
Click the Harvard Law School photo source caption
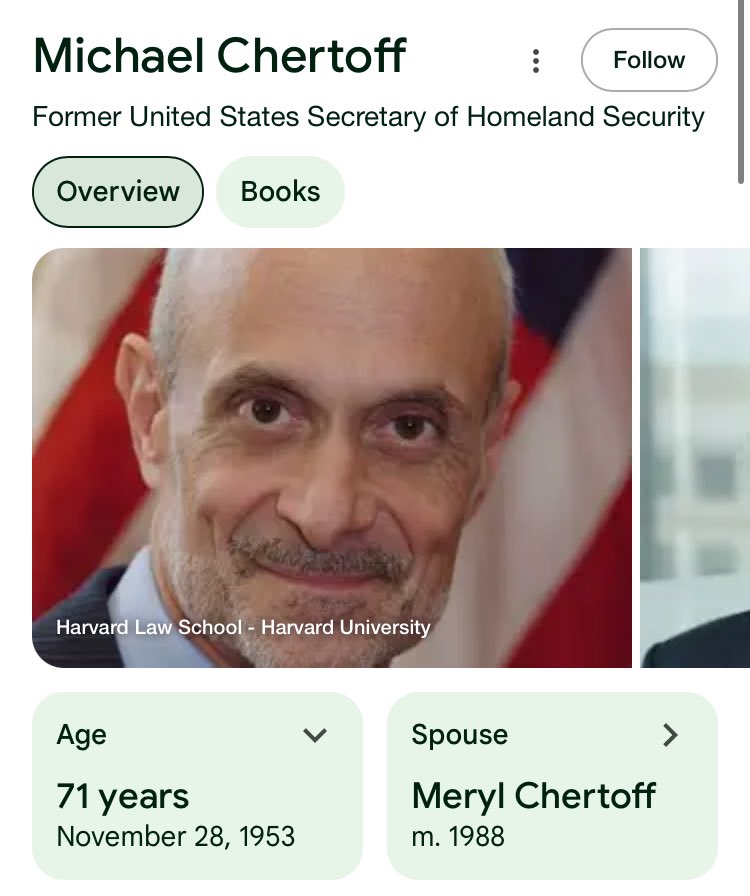(x=243, y=628)
